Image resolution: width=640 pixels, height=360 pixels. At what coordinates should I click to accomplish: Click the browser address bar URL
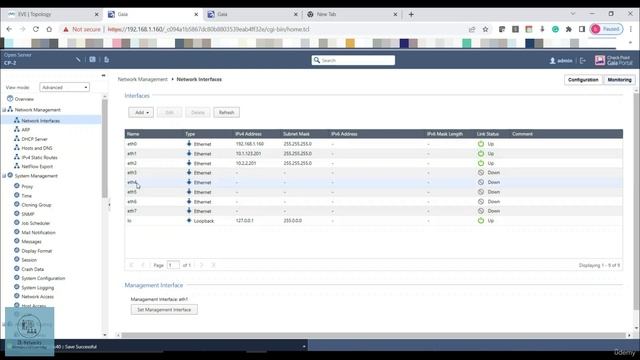coord(209,29)
